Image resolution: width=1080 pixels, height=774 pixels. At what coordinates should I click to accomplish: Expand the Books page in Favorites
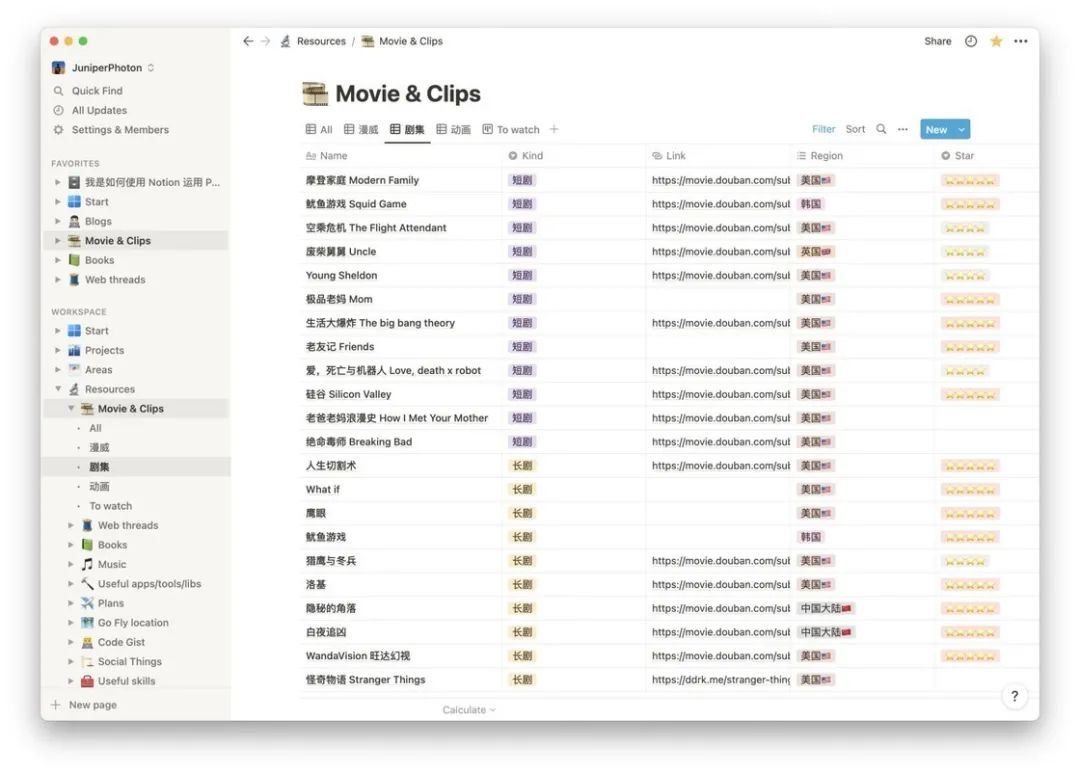[x=58, y=260]
